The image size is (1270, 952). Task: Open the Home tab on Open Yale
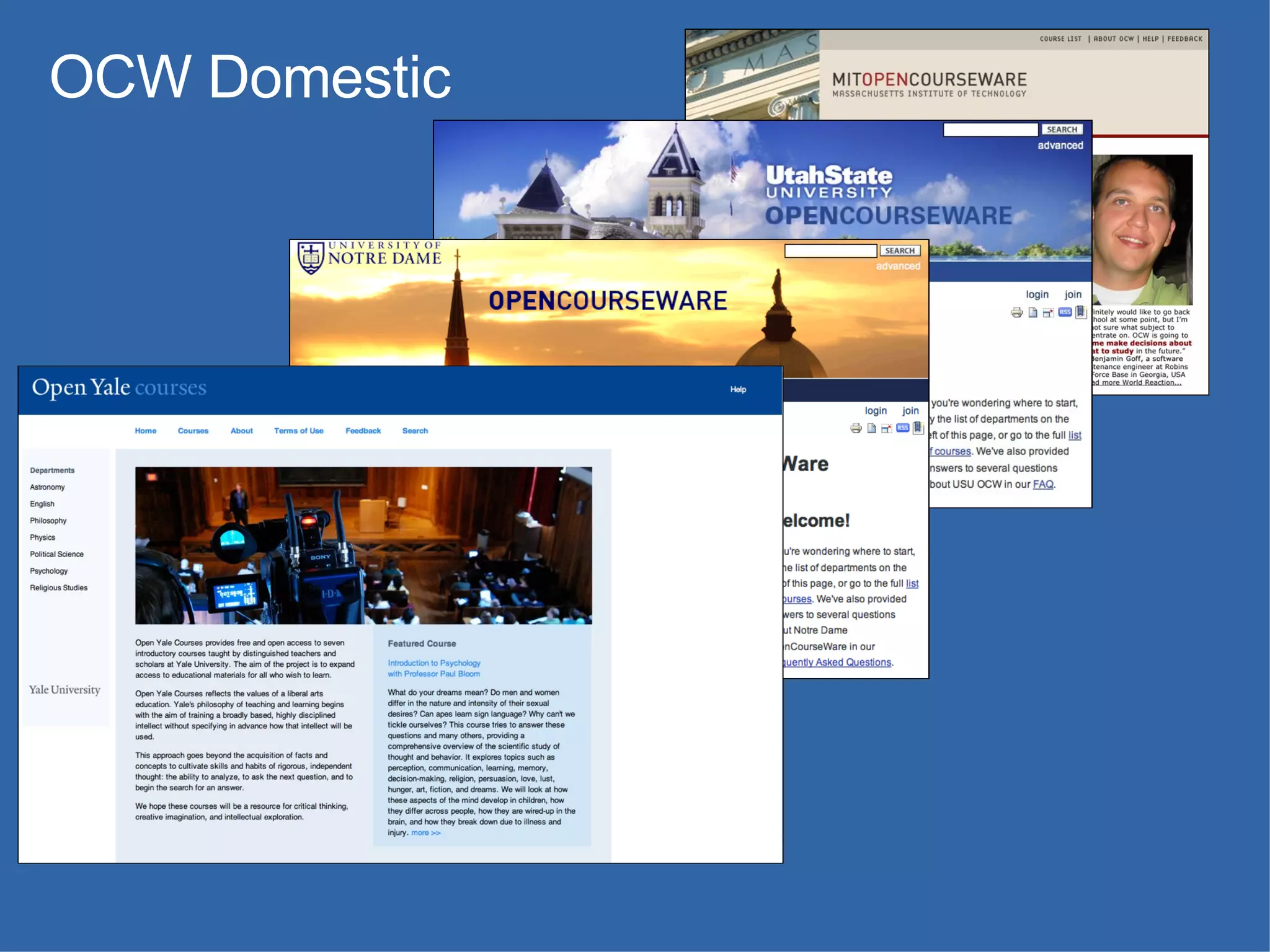tap(146, 431)
